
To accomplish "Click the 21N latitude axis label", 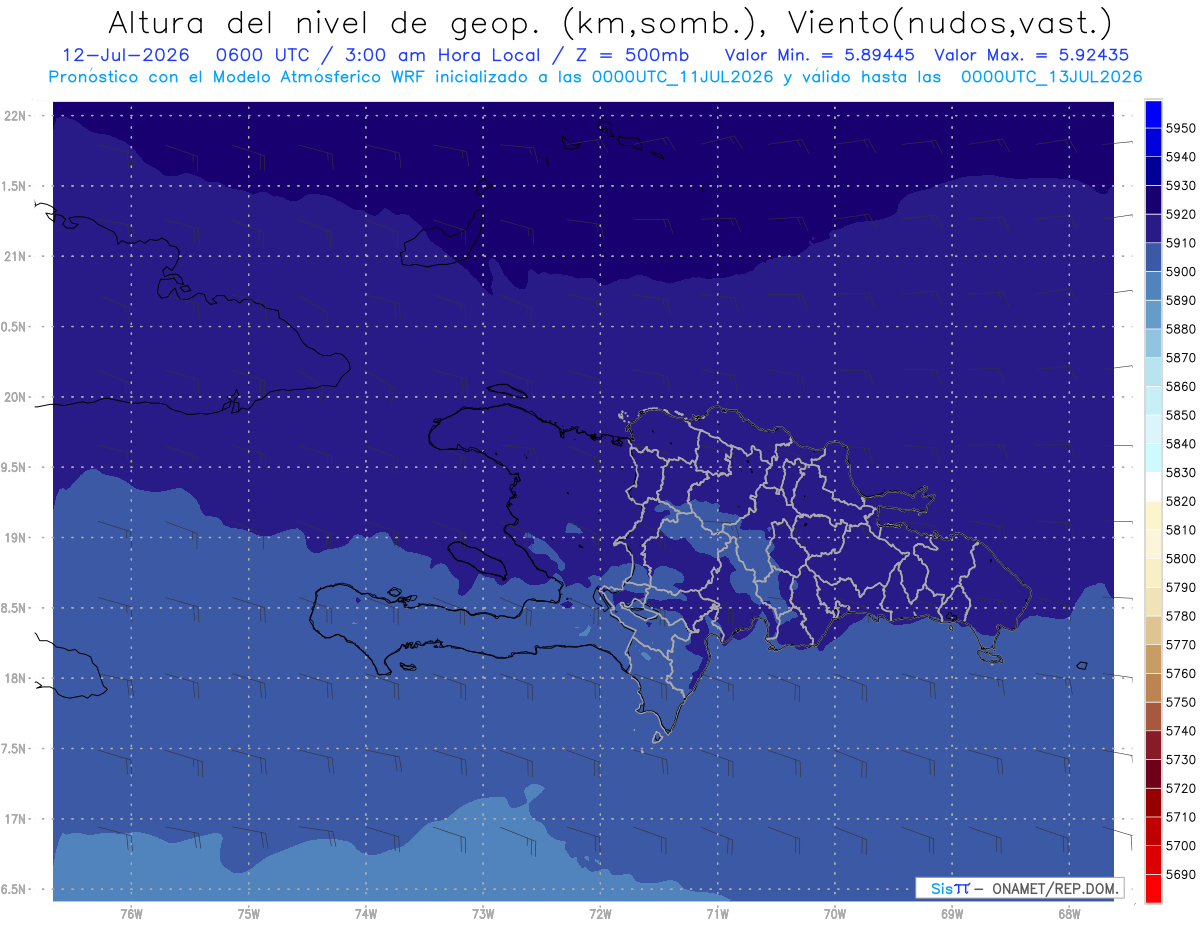I will point(15,256).
